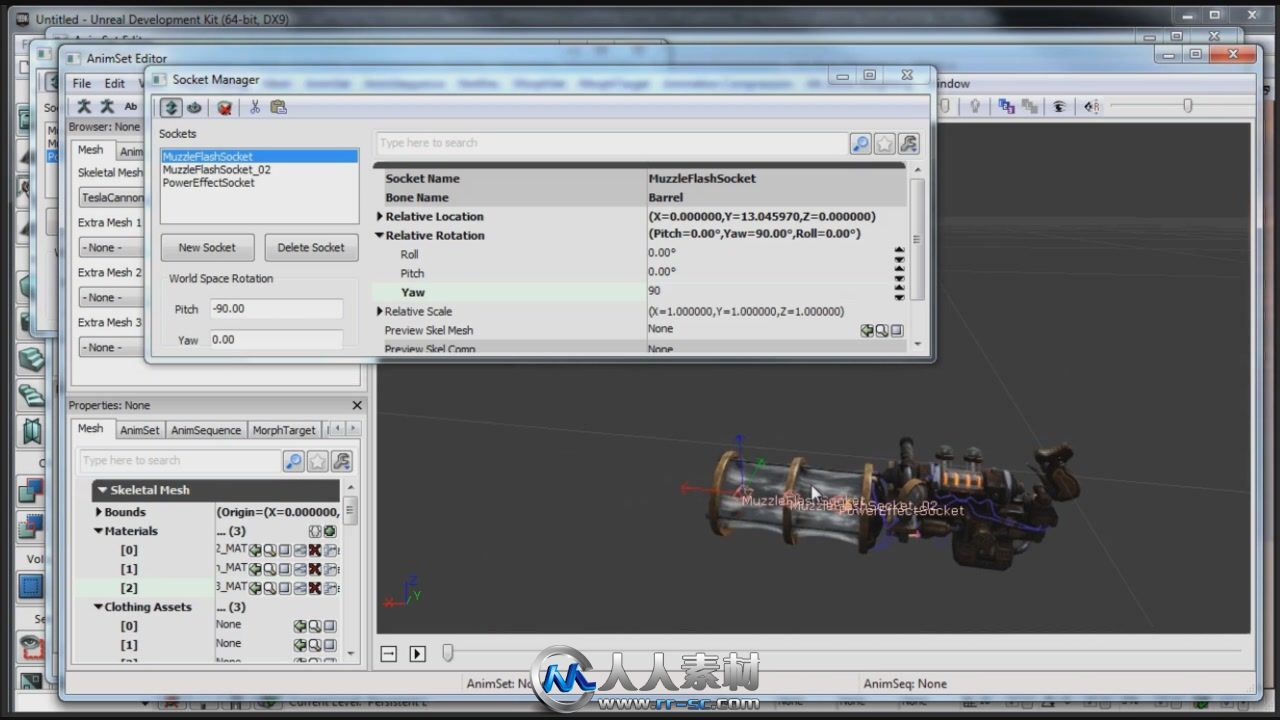Screen dimensions: 1280x720
Task: Click search magnifier in lower Properties panel
Action: point(293,461)
